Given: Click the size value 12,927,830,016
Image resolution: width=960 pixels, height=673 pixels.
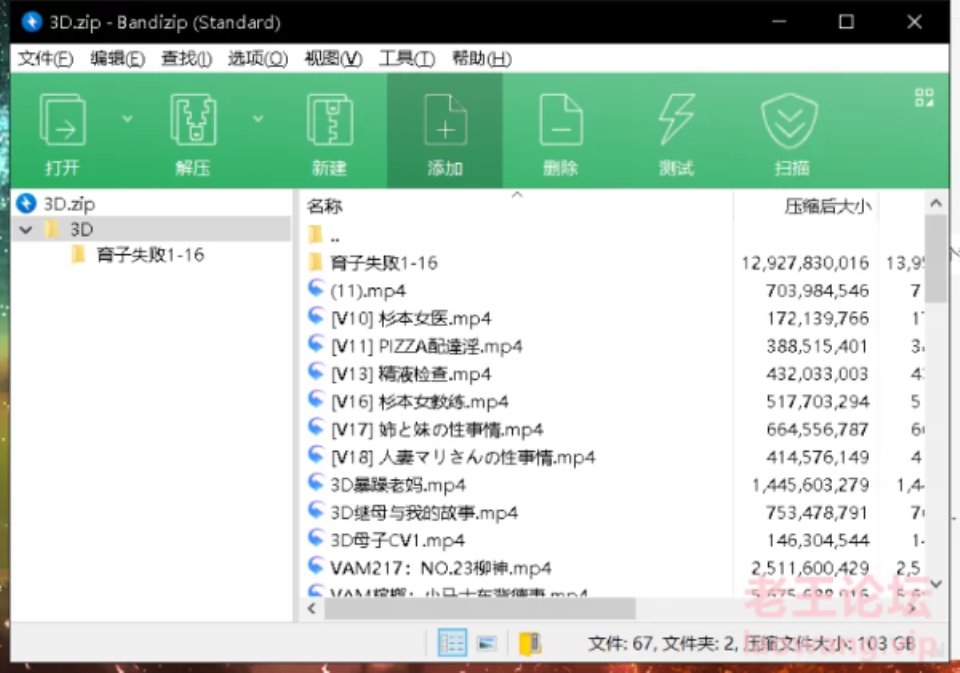Looking at the screenshot, I should 805,263.
